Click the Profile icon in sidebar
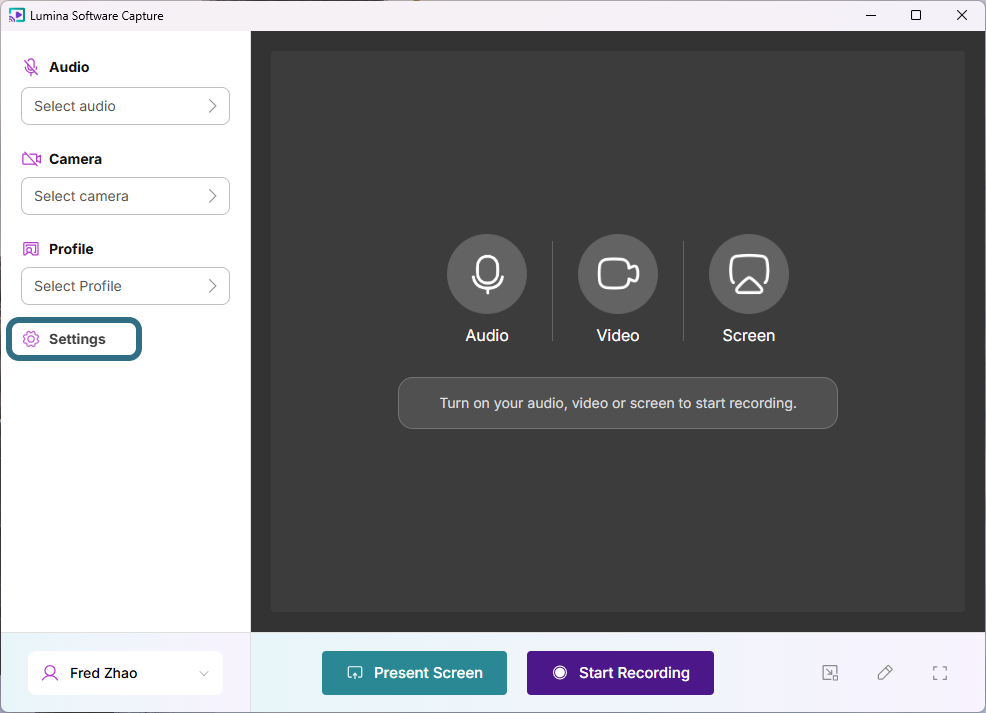Screen dimensions: 986x713 click(x=31, y=249)
